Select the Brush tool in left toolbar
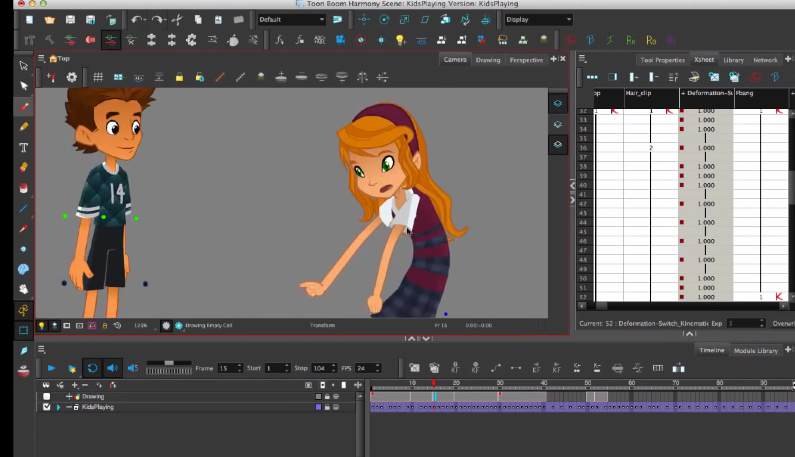The width and height of the screenshot is (795, 457). (x=24, y=107)
